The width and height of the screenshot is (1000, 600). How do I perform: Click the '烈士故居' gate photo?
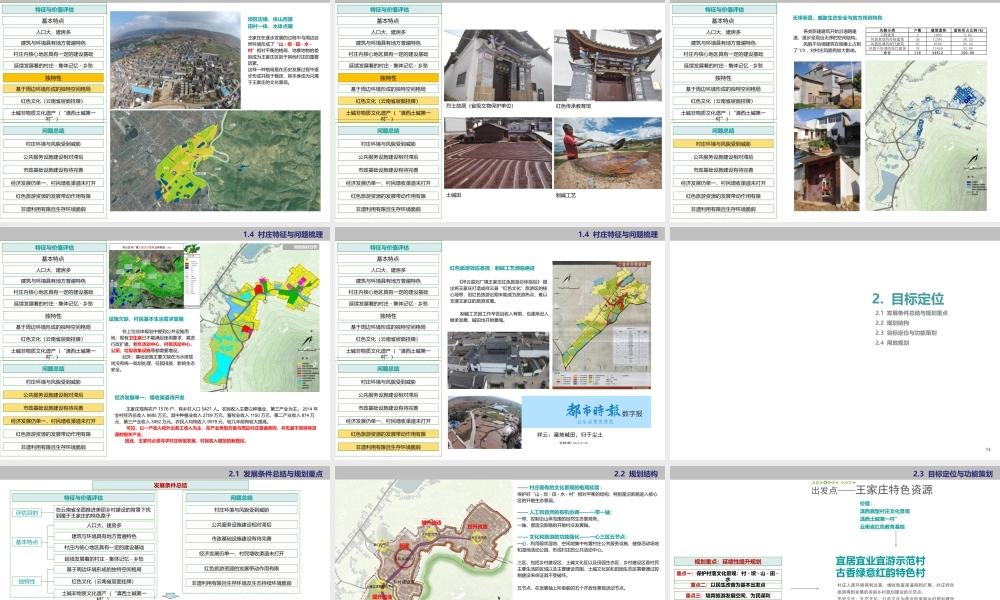(497, 65)
